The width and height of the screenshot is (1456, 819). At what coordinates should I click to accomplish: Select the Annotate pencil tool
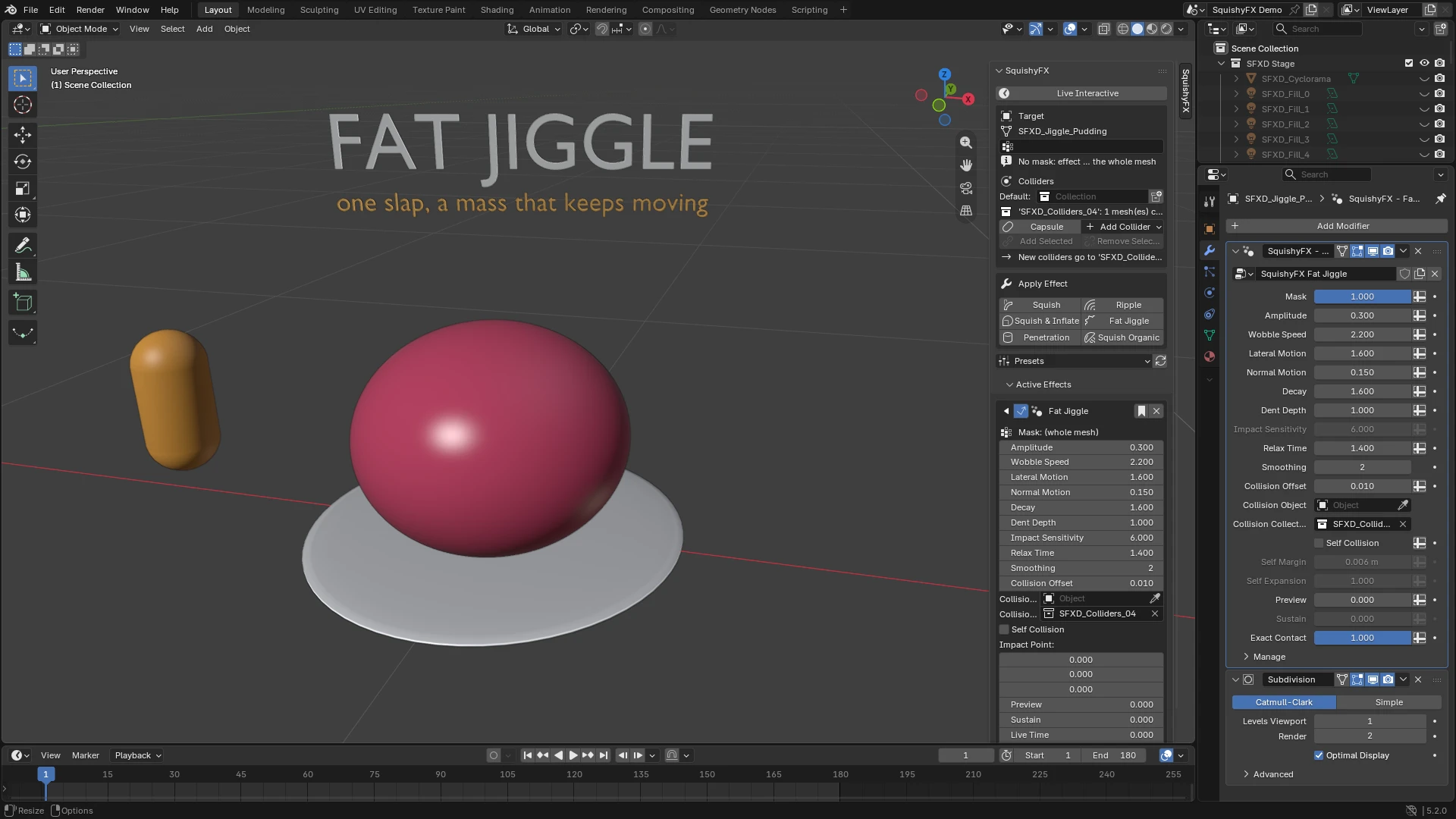(23, 246)
